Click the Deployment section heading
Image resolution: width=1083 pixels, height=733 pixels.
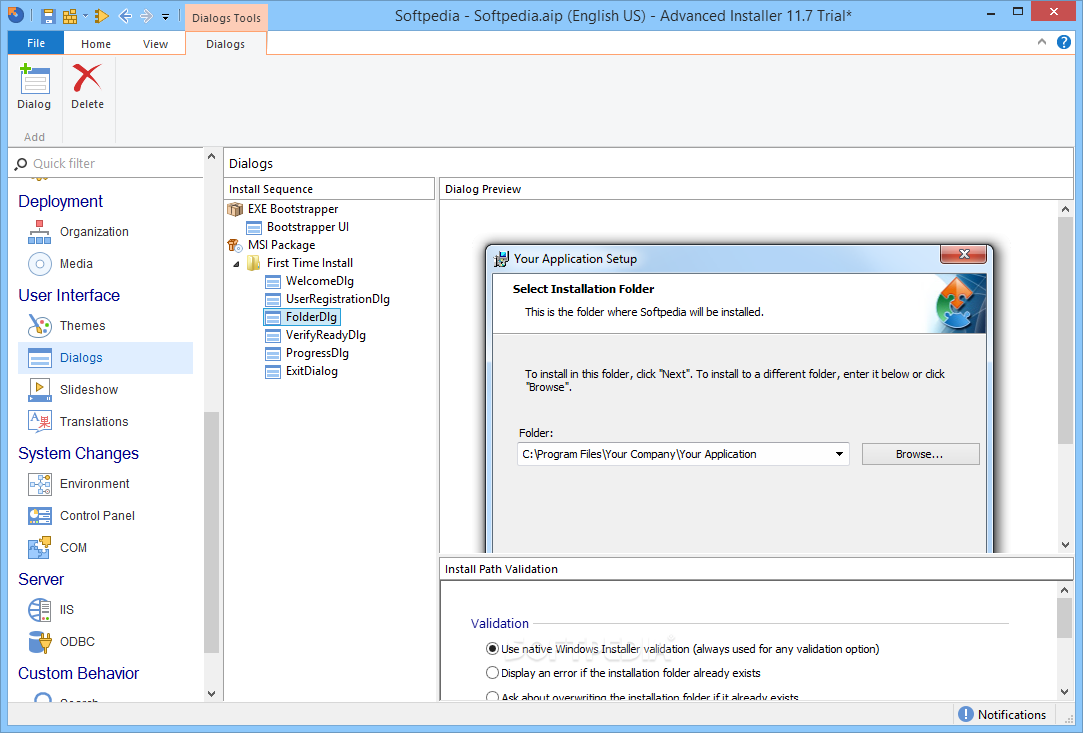60,202
